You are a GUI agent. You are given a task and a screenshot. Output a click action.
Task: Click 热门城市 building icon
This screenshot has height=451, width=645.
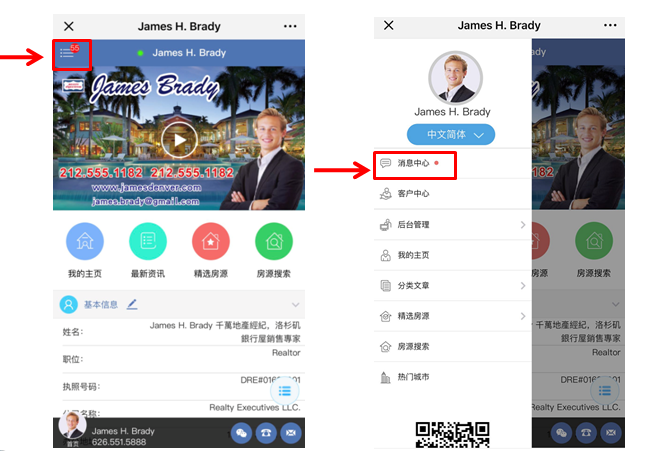click(385, 377)
